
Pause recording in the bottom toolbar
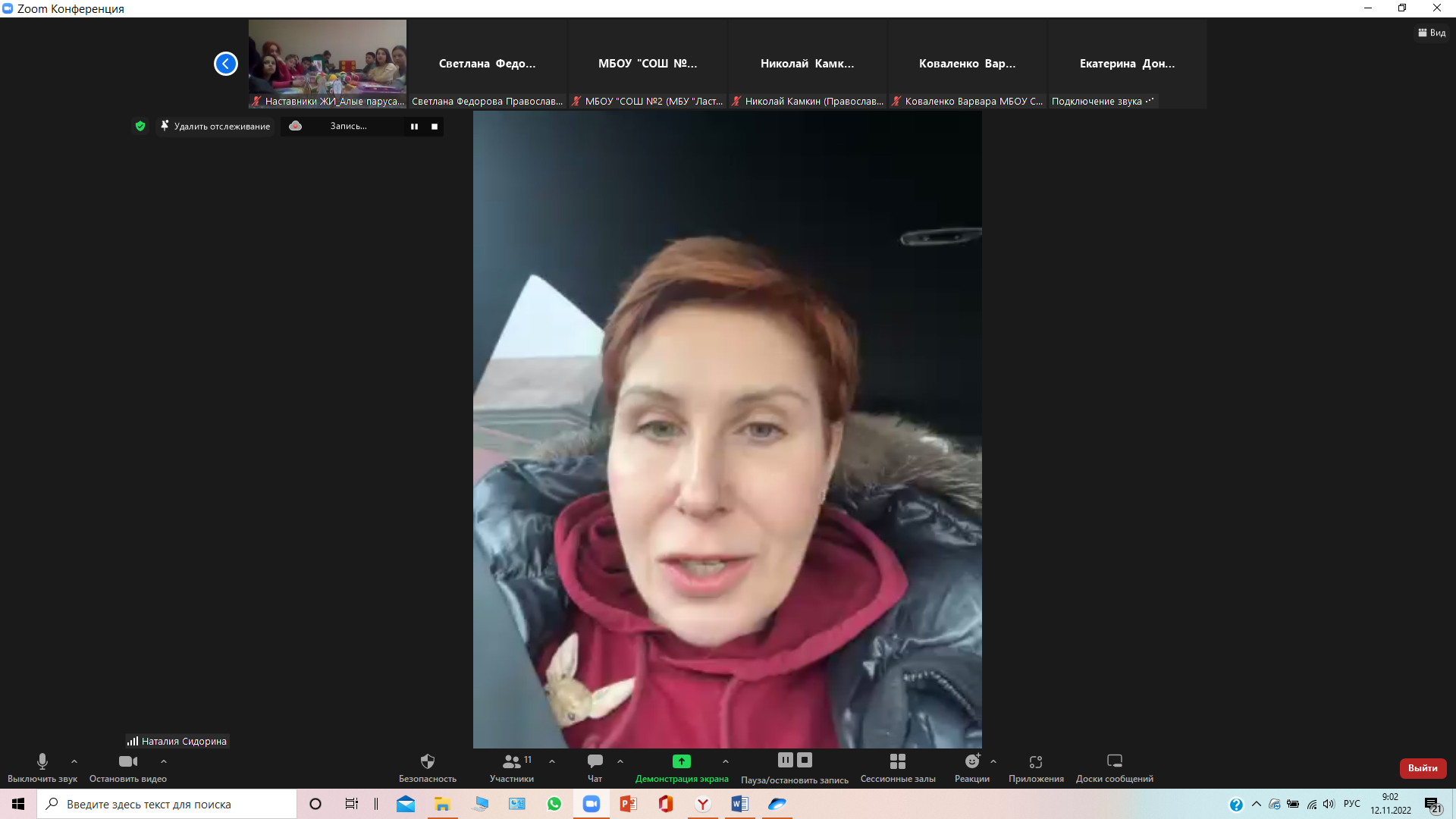[x=785, y=760]
